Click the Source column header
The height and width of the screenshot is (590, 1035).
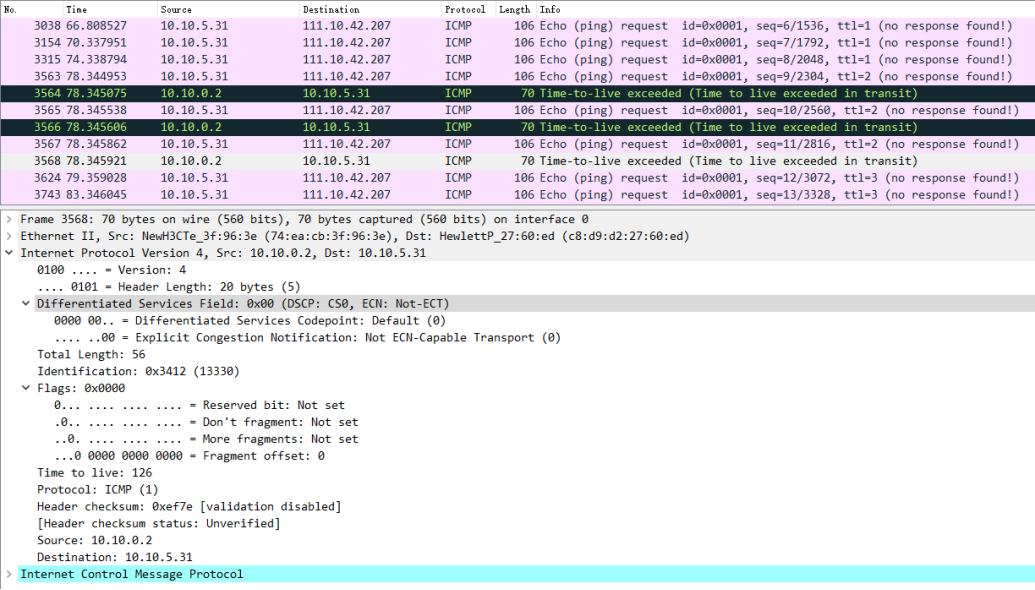[x=228, y=9]
